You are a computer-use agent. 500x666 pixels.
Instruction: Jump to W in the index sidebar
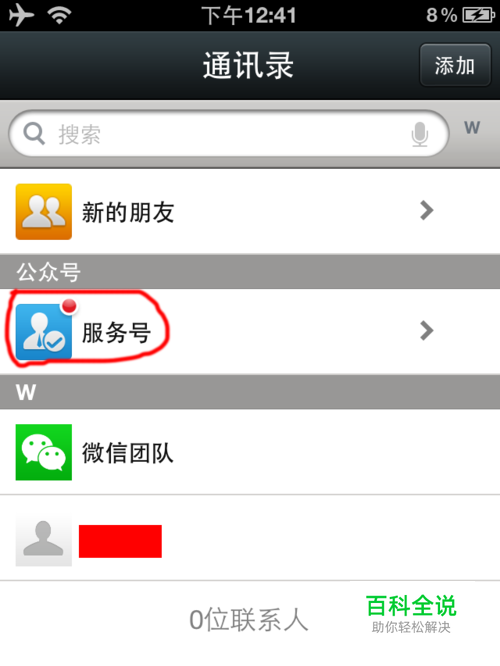pyautogui.click(x=472, y=127)
